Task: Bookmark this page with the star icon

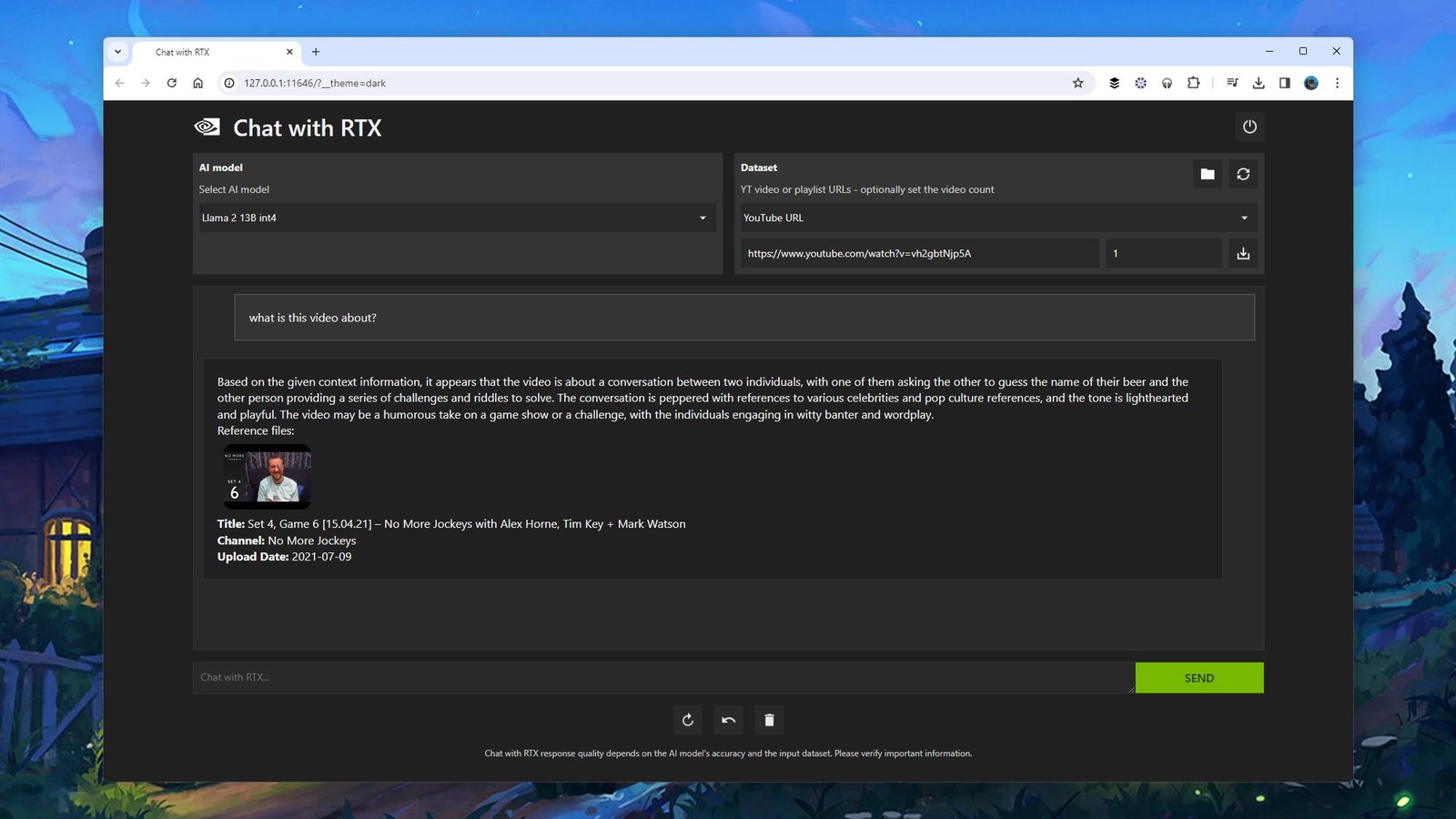Action: point(1078,83)
